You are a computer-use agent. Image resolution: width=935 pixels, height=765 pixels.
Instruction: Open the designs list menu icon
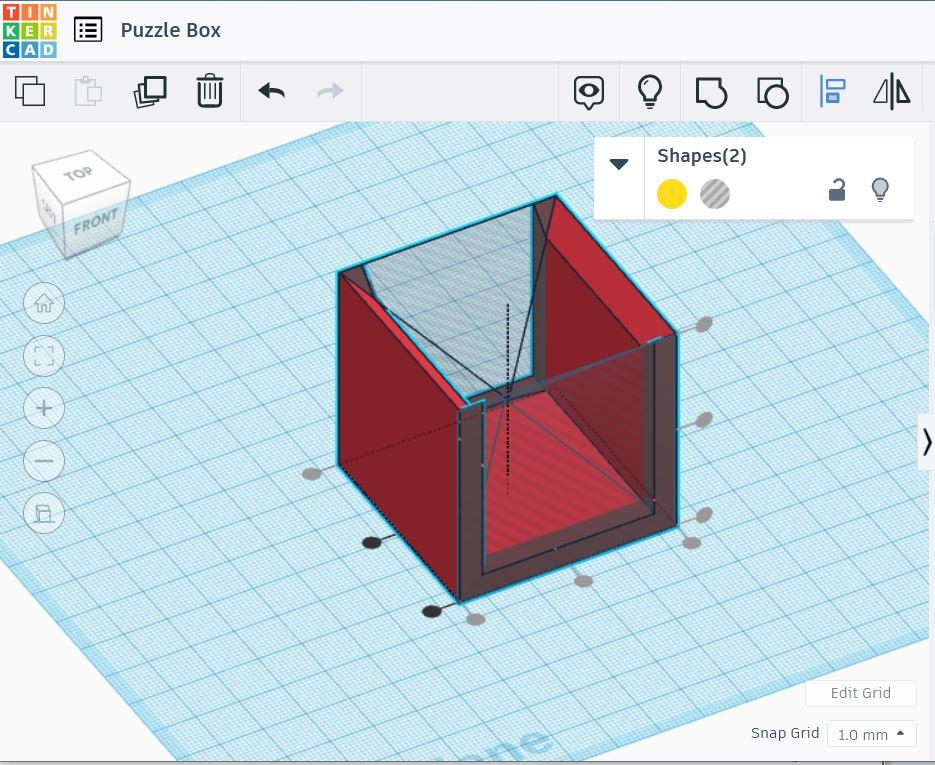(88, 30)
